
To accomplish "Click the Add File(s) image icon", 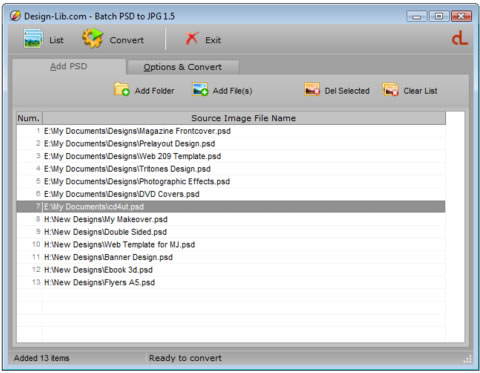I will (200, 89).
